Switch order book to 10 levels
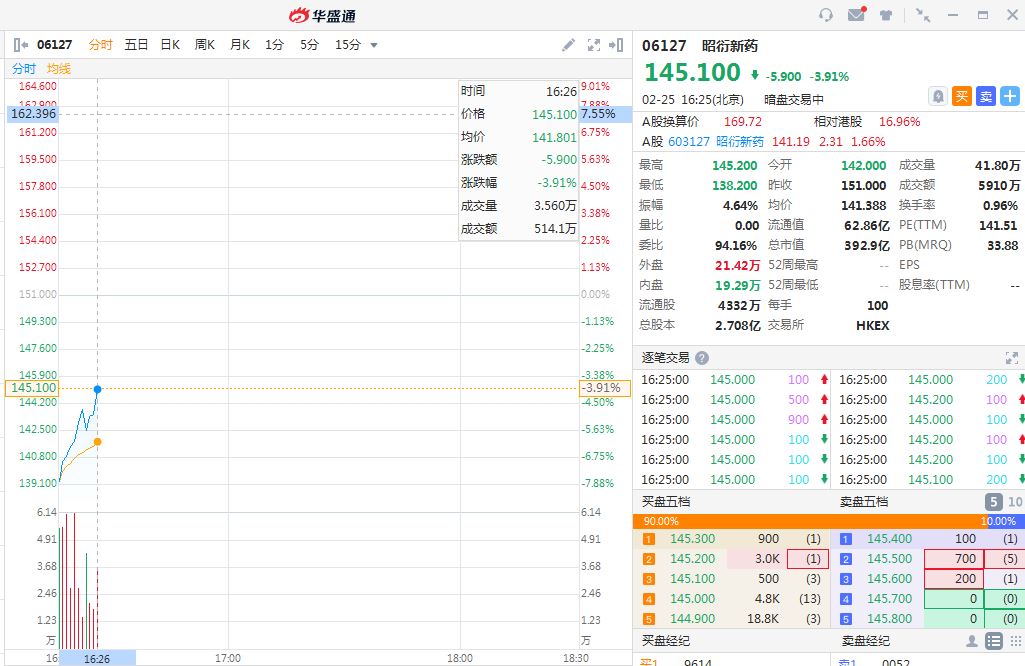 point(1015,502)
